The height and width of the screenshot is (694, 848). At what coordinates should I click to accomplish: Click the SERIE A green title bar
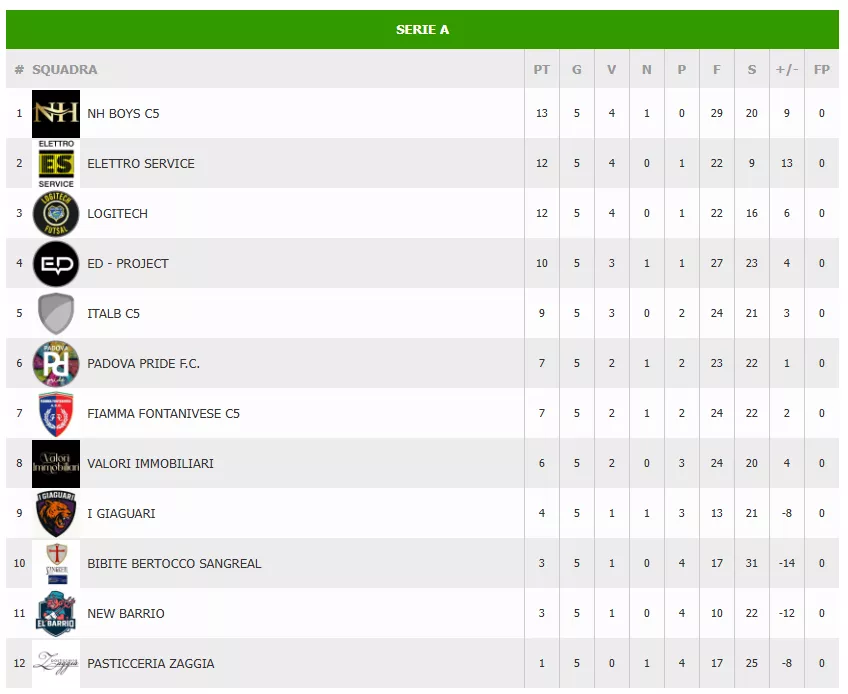422,29
